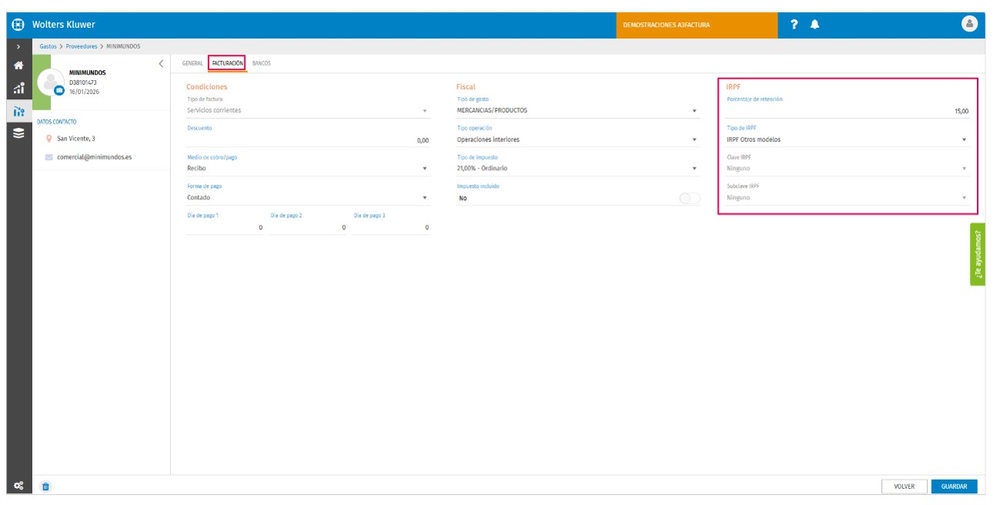This screenshot has height=505, width=1000.
Task: Toggle Impuesto incluido switch
Action: click(689, 198)
